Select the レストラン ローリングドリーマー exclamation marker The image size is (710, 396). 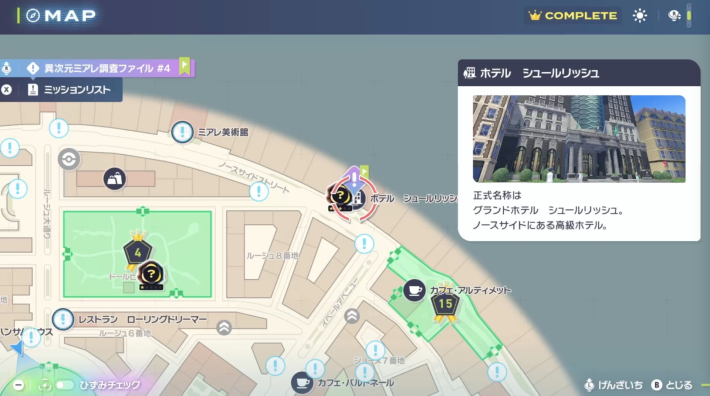[x=63, y=319]
